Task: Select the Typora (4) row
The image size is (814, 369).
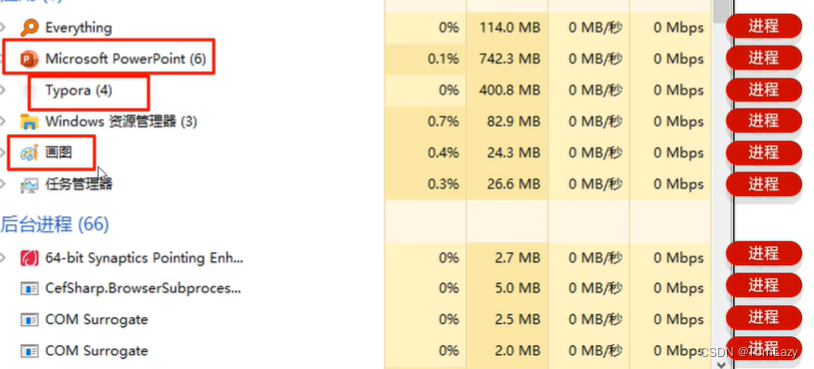Action: (x=355, y=90)
